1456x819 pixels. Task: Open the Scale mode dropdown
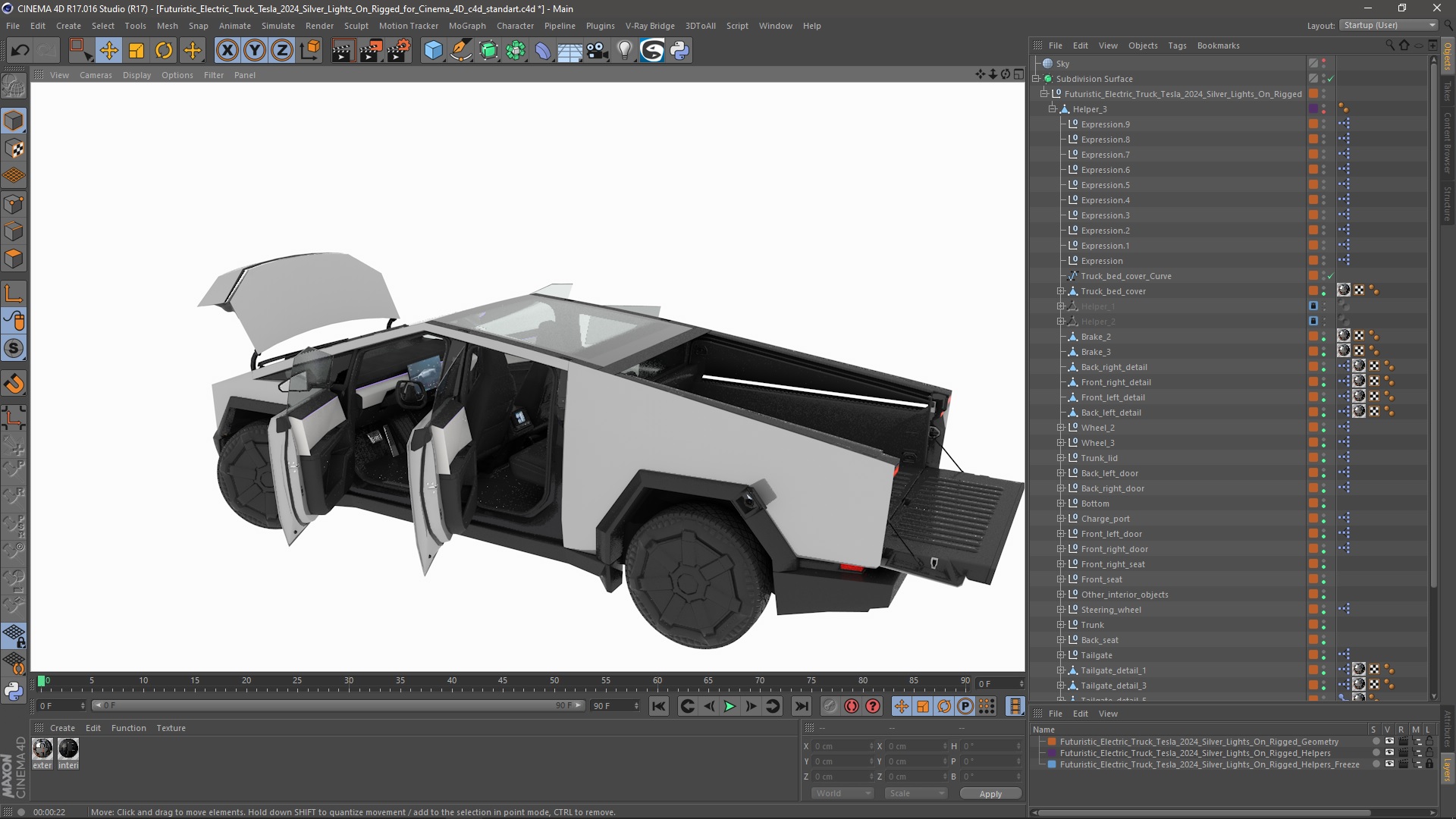point(916,793)
